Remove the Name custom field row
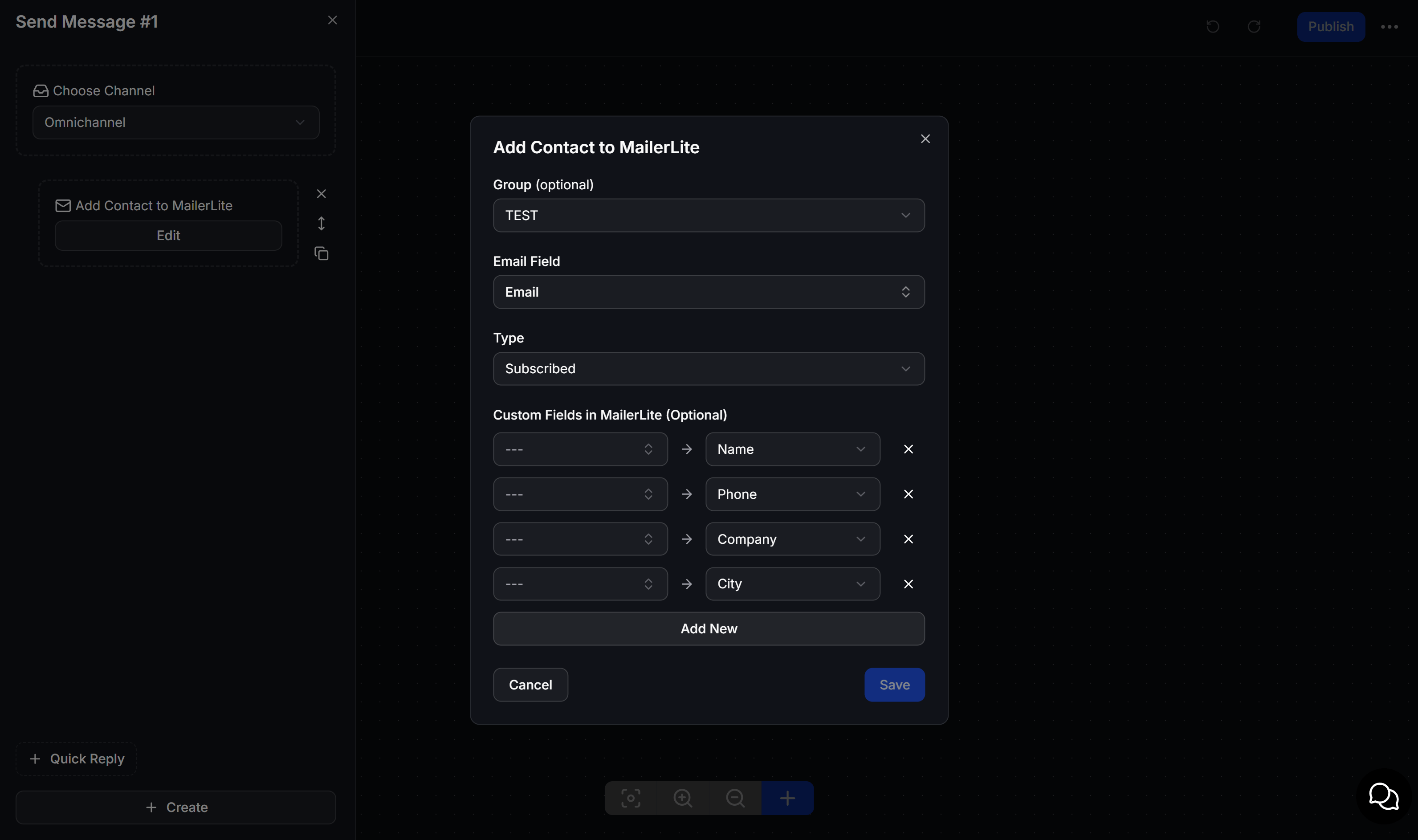1418x840 pixels. (x=908, y=449)
